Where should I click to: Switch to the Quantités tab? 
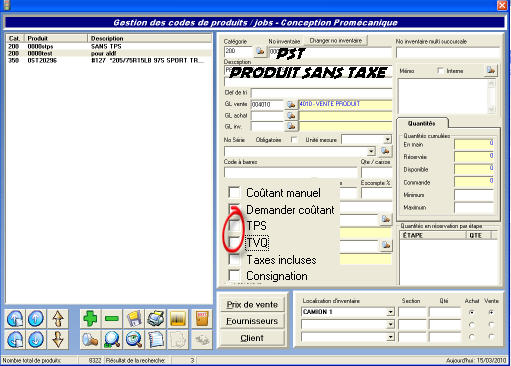[422, 123]
